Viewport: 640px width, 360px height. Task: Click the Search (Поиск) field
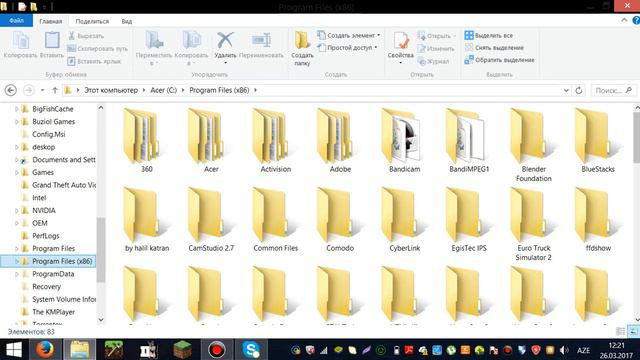[x=613, y=90]
